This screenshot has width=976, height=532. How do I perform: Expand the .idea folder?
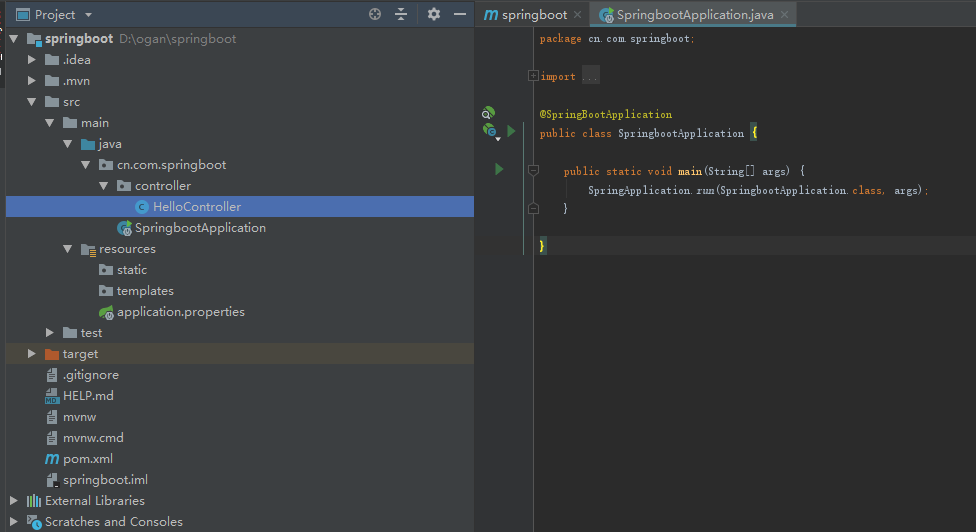point(31,60)
